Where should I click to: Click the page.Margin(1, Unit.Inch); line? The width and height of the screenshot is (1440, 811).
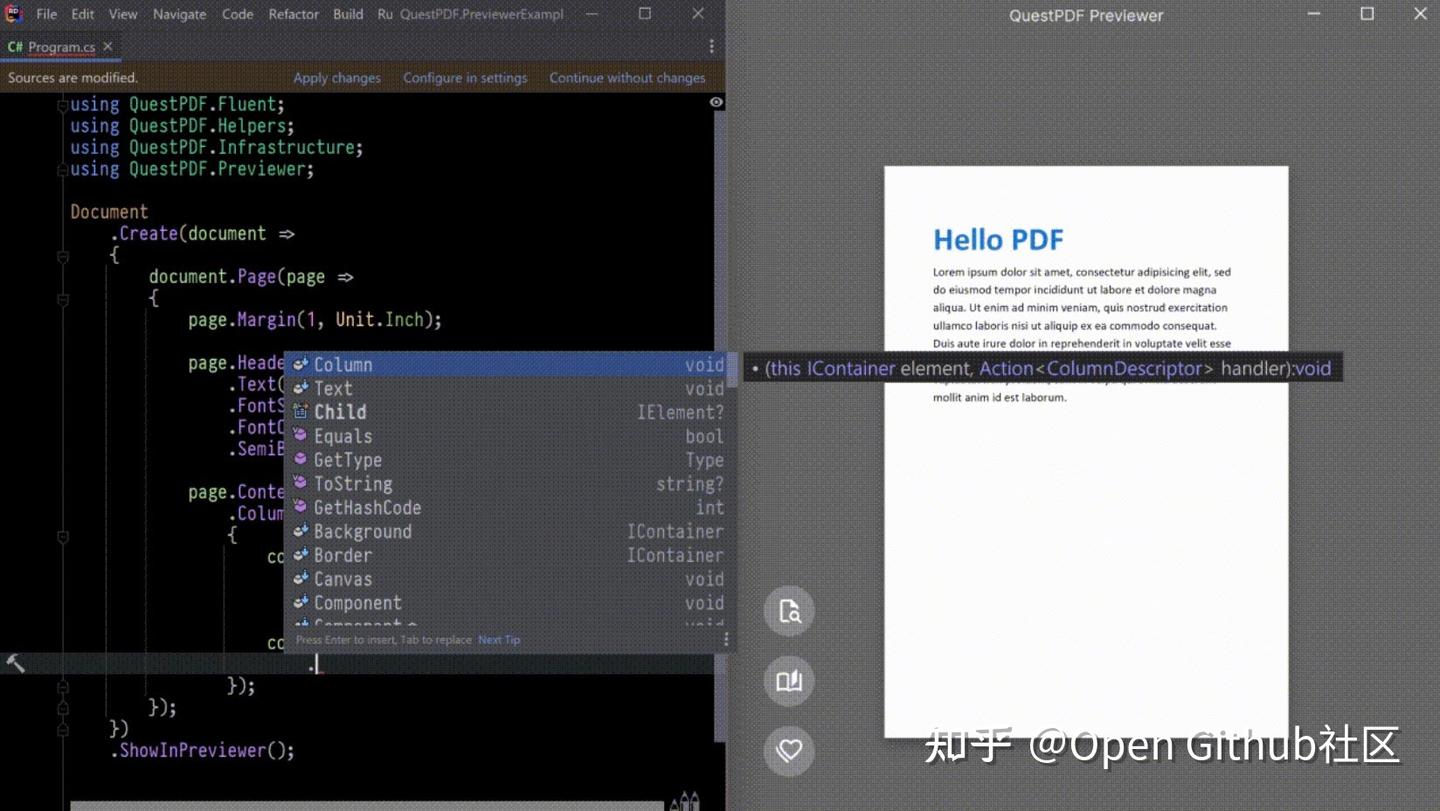pos(315,320)
